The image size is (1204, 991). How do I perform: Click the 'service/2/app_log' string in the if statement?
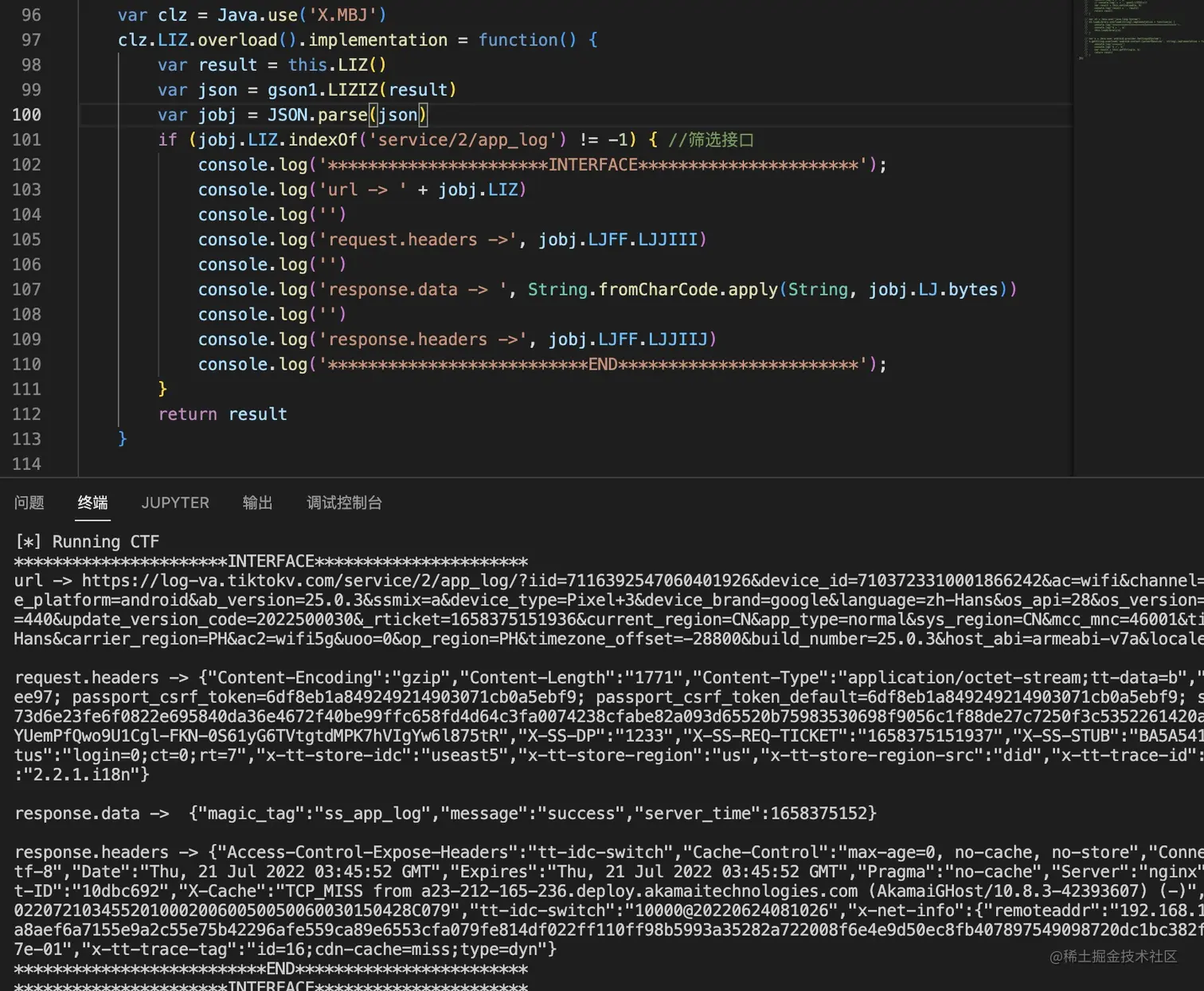click(463, 139)
